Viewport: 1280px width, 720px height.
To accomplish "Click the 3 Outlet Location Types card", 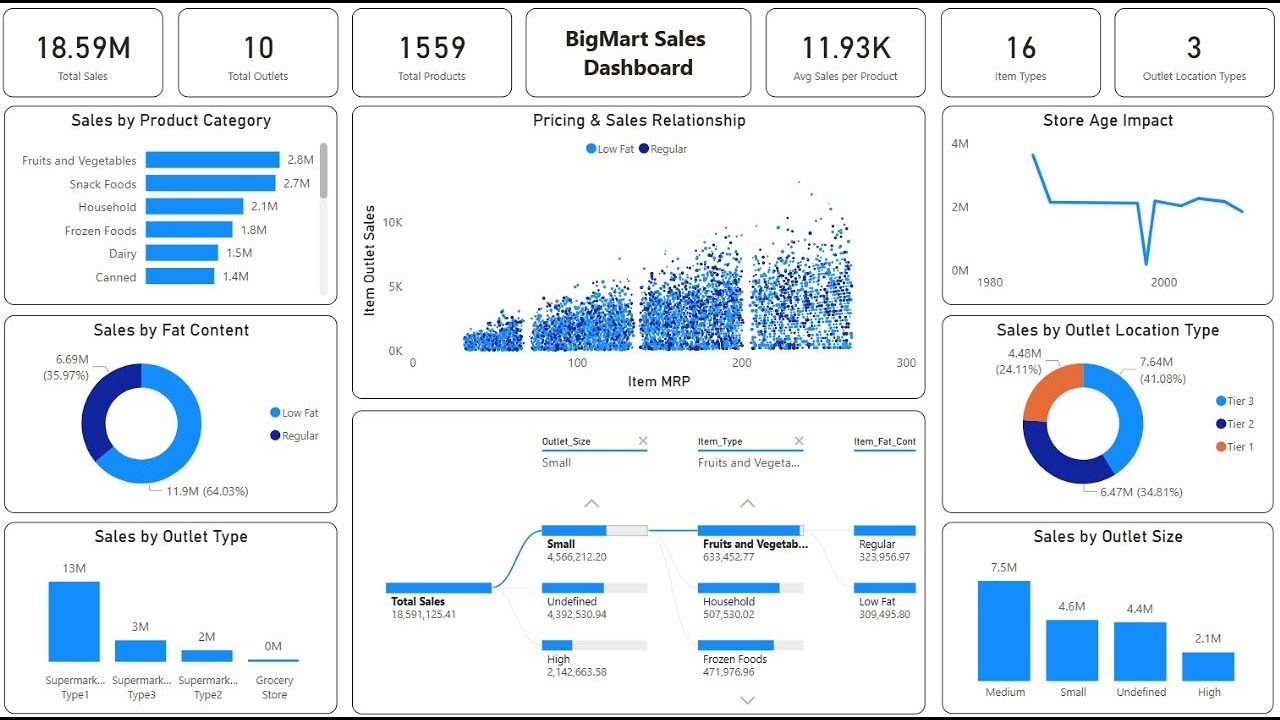I will tap(1194, 53).
